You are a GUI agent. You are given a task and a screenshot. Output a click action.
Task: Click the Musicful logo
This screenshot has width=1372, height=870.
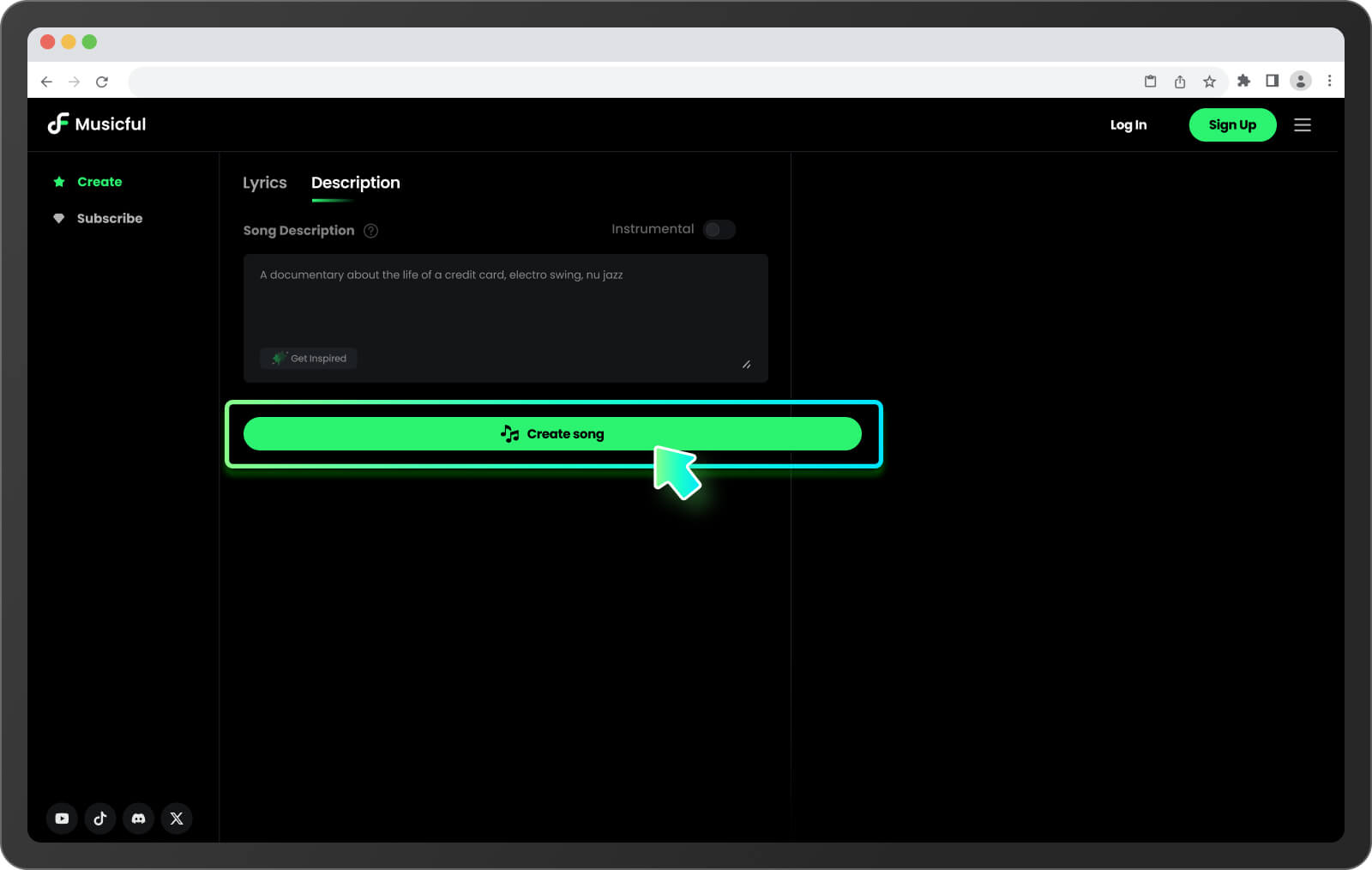point(97,124)
